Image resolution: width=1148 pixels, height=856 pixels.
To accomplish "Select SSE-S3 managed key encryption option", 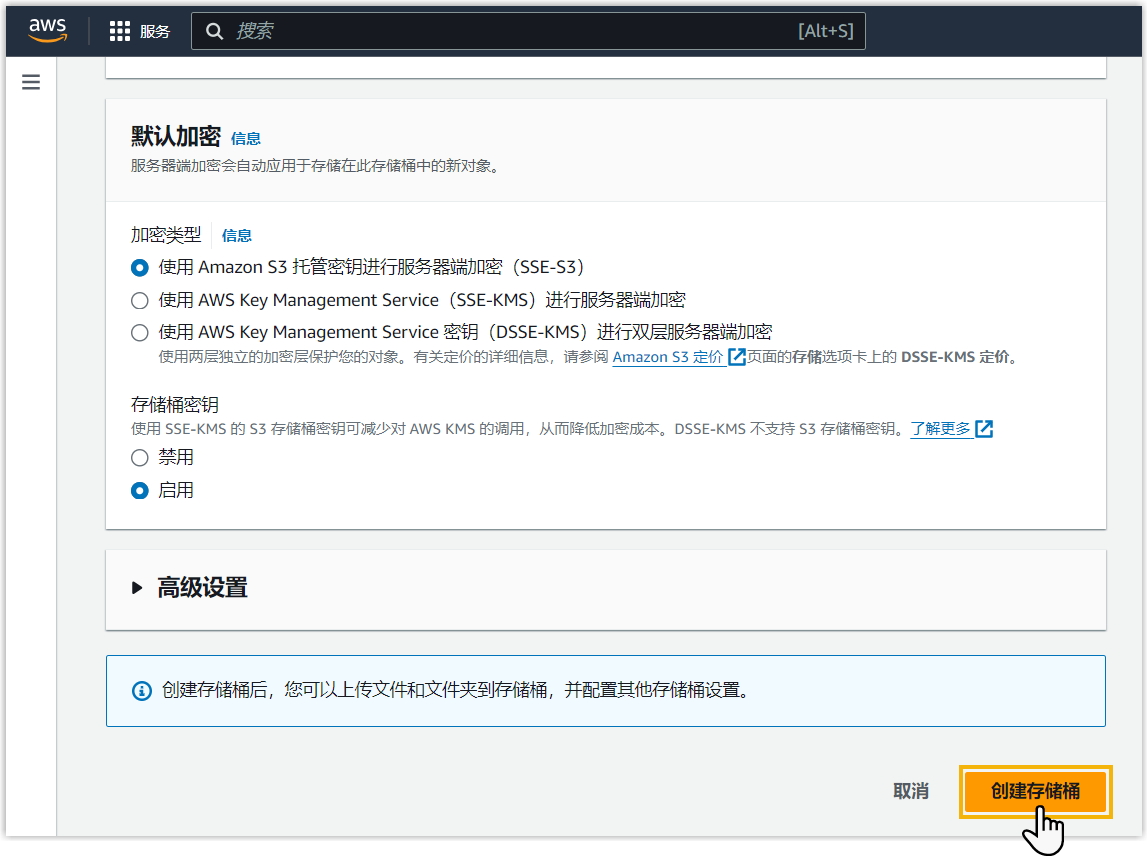I will tap(140, 268).
